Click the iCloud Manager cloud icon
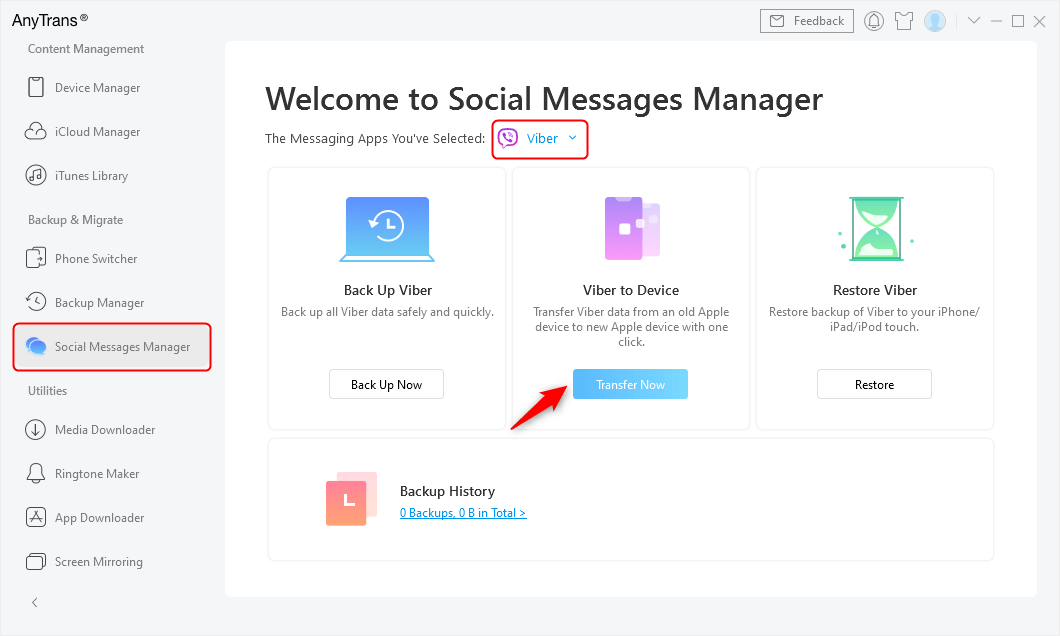Viewport: 1060px width, 636px height. [x=36, y=131]
